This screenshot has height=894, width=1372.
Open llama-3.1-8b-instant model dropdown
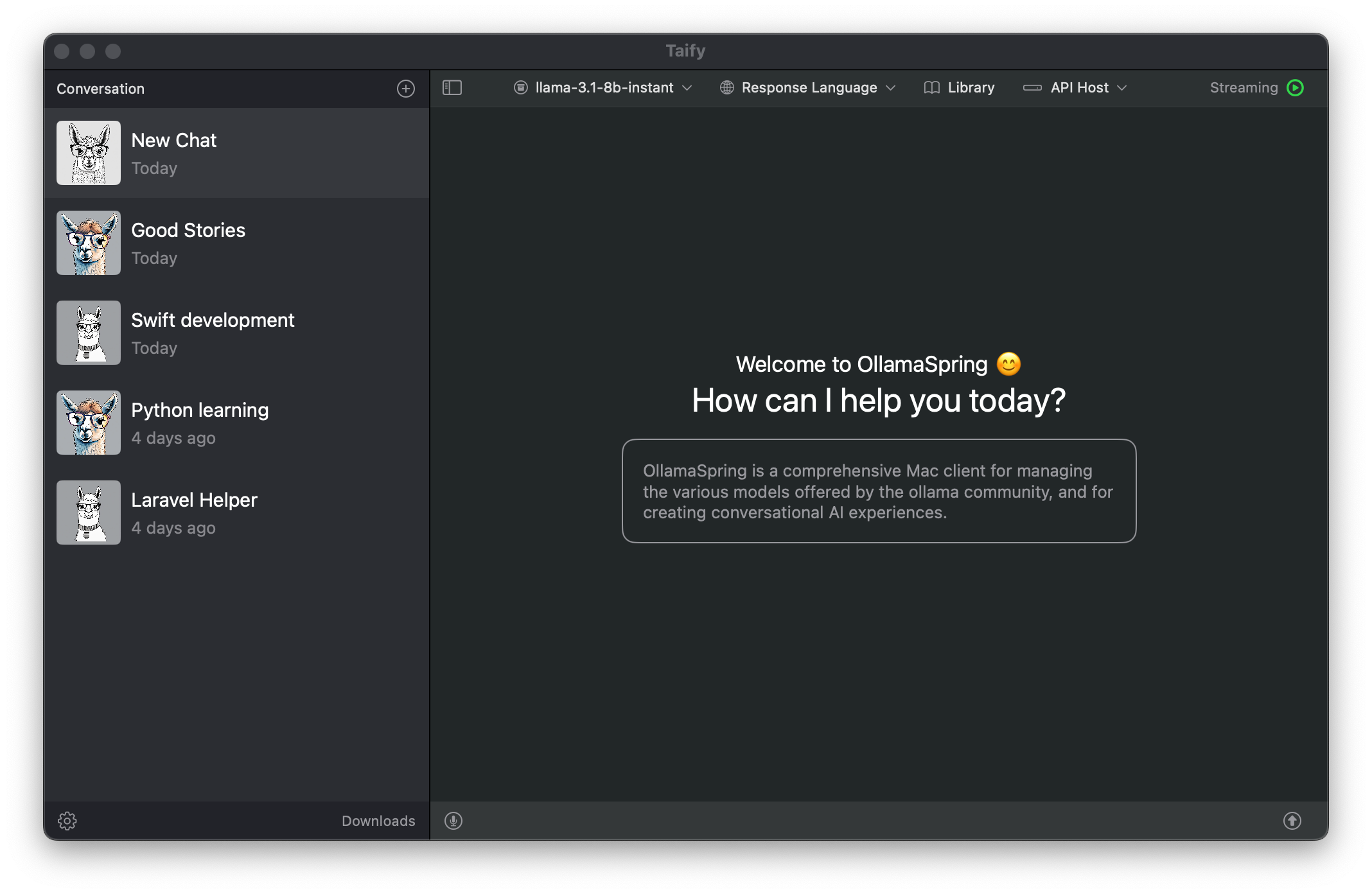(x=602, y=87)
